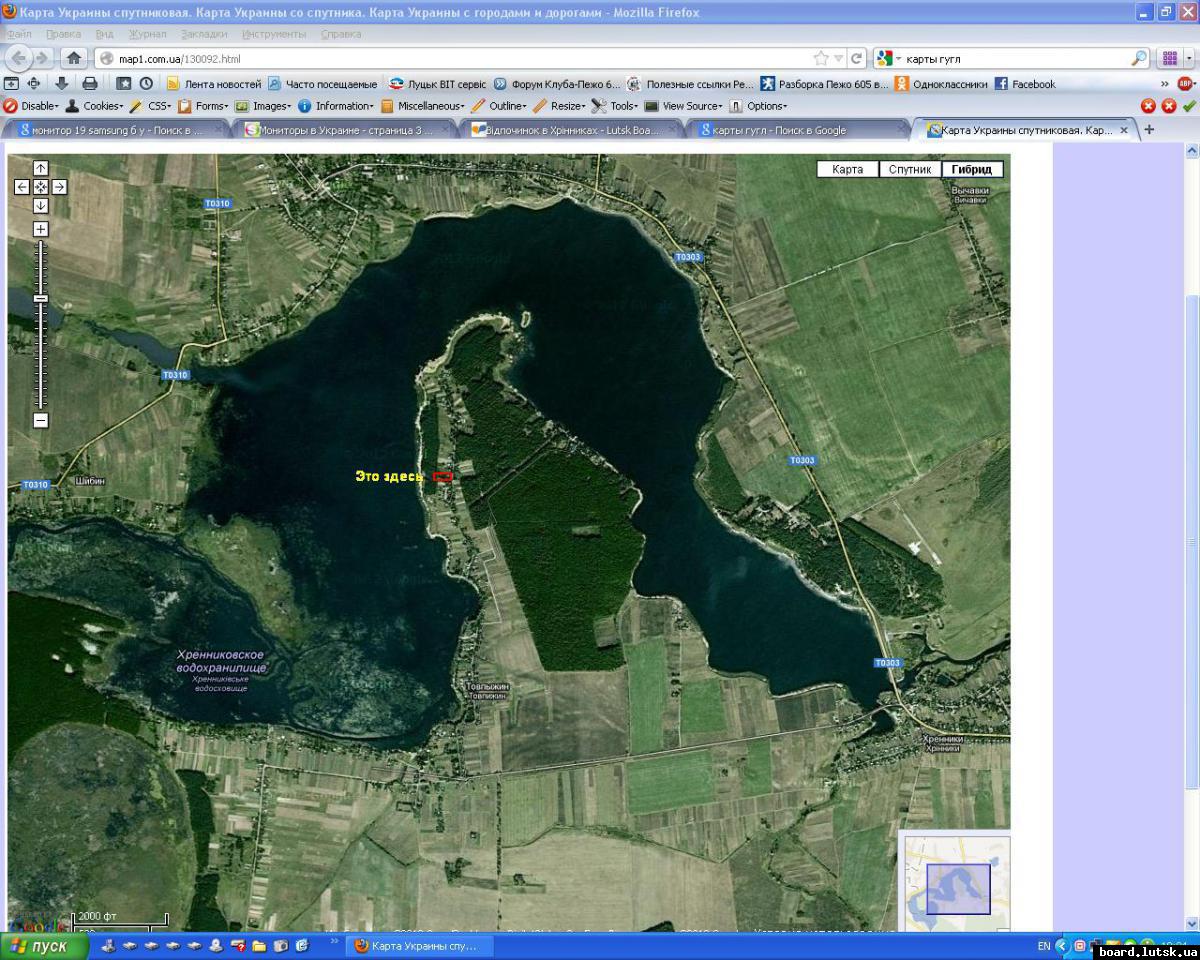Click the map zoom slider handle

pyautogui.click(x=41, y=298)
